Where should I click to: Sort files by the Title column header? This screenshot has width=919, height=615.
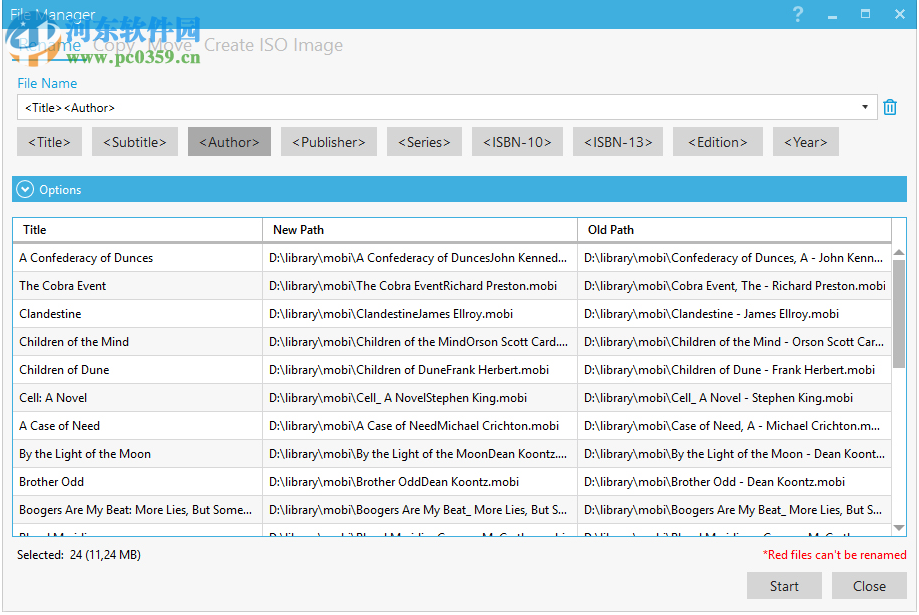pos(137,229)
